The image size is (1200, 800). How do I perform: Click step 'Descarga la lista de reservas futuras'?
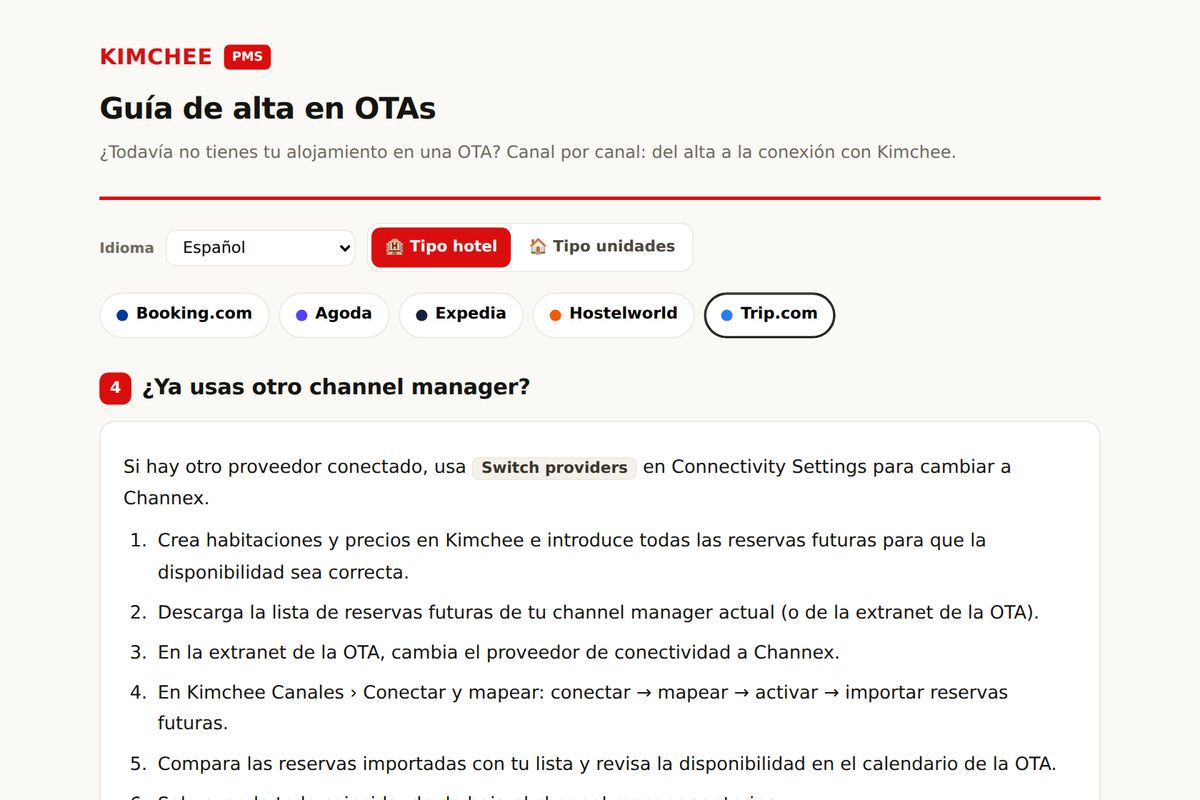coord(598,612)
